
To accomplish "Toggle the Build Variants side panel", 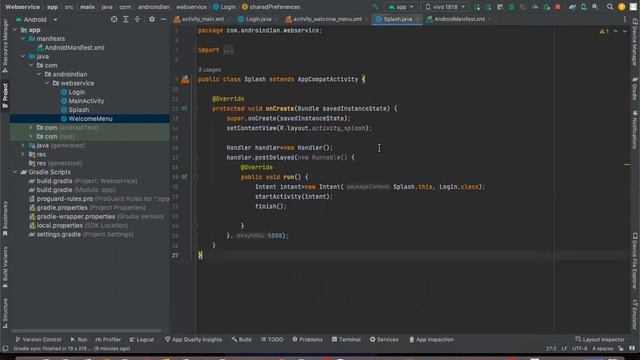I will click(5, 267).
